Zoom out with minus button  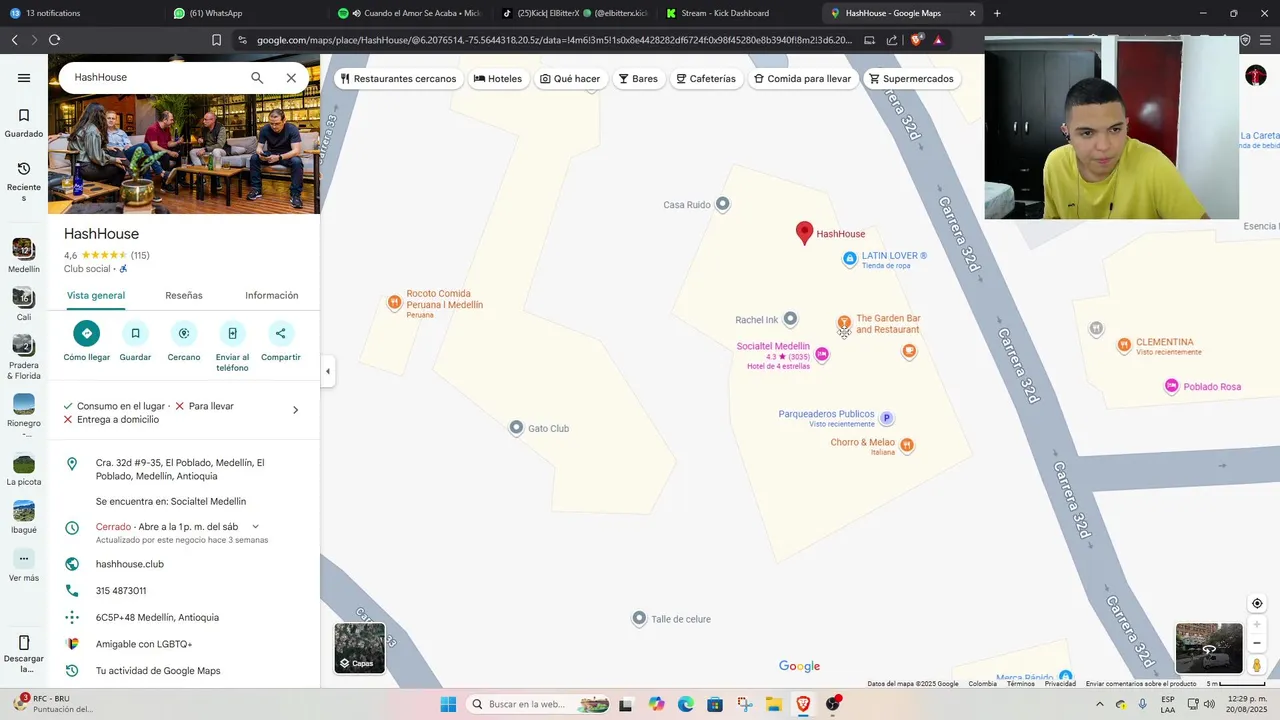[1257, 643]
